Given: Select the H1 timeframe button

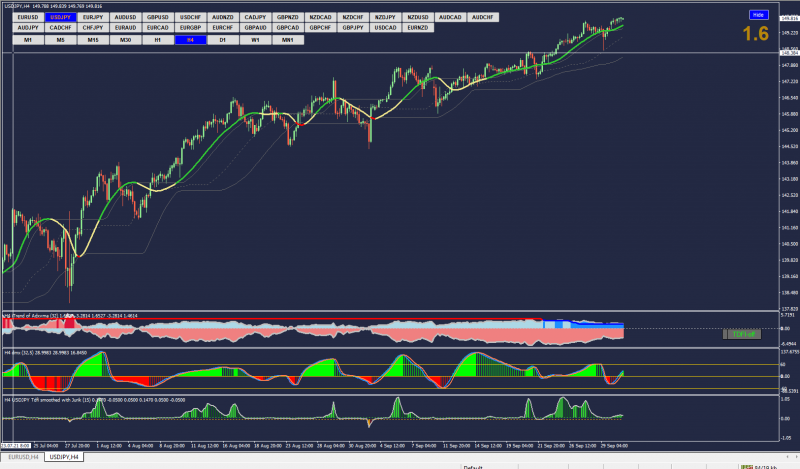Looking at the screenshot, I should [158, 40].
